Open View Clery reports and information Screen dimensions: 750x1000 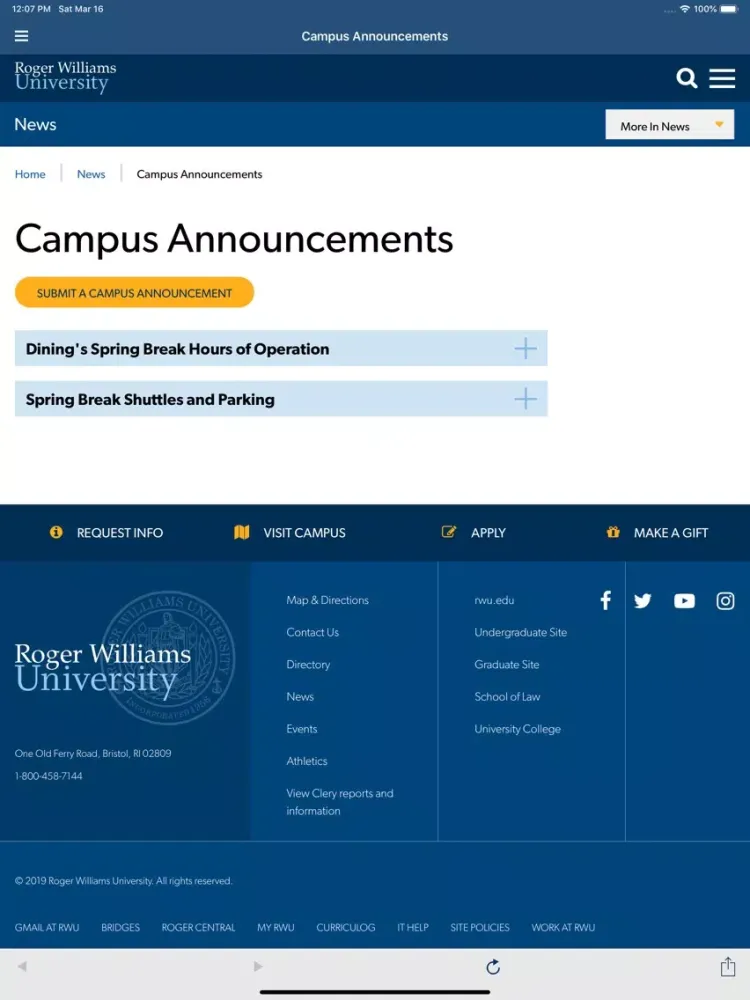[x=340, y=802]
